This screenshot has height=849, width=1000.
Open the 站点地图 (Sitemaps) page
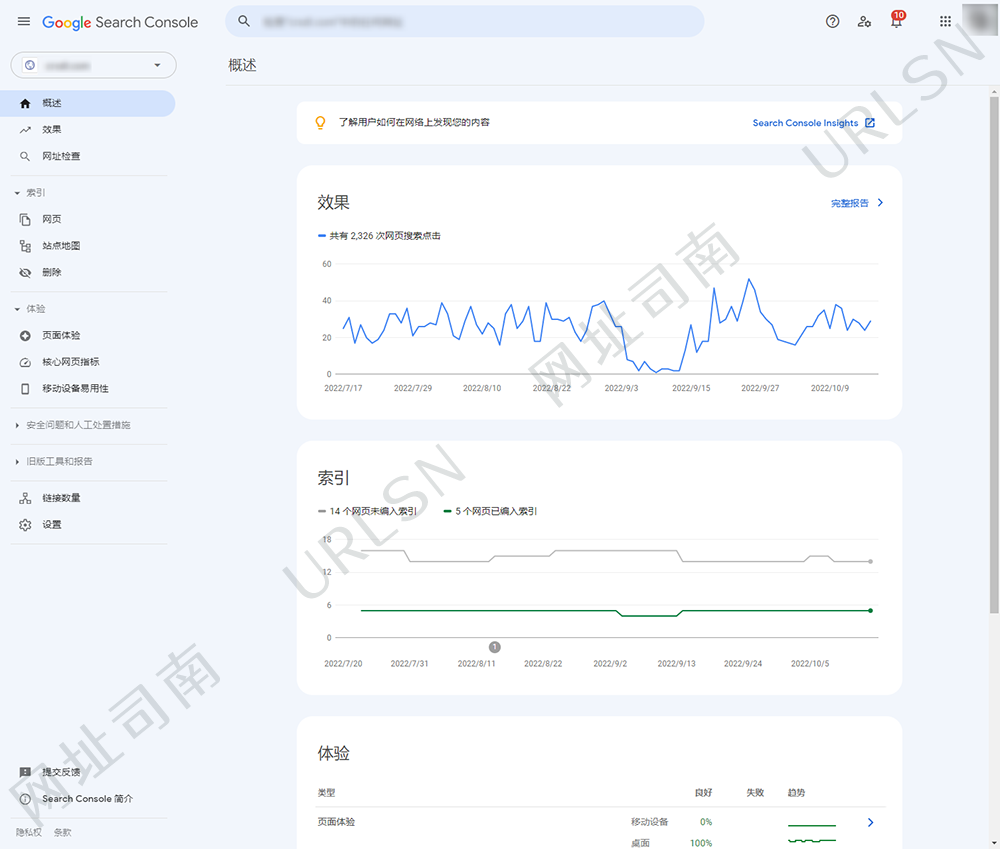(60, 246)
